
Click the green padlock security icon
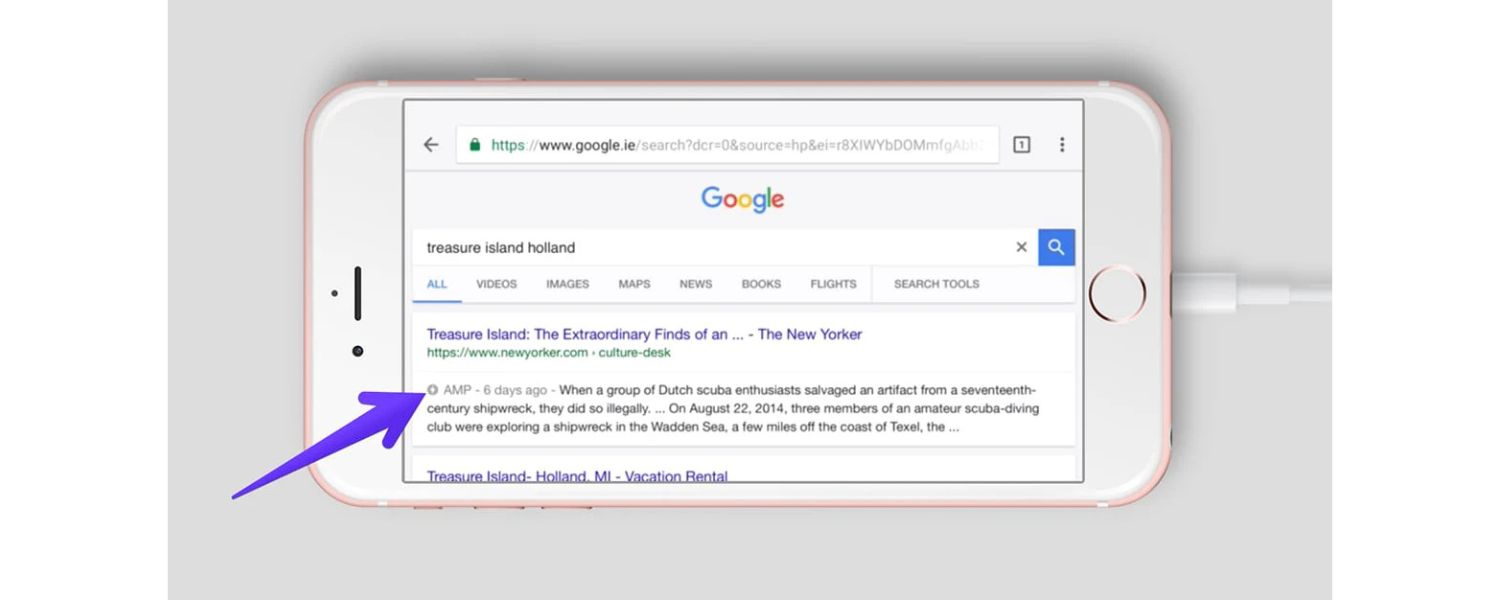point(475,145)
